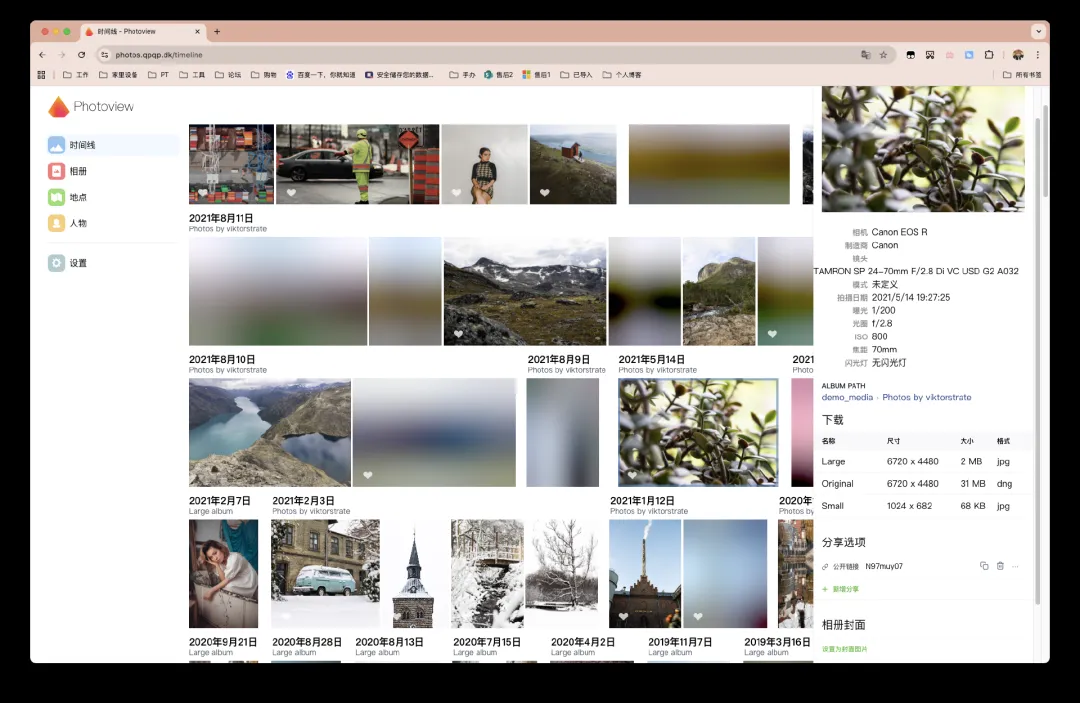Delete the N97muy07 share link
The image size is (1080, 703).
click(x=1000, y=566)
